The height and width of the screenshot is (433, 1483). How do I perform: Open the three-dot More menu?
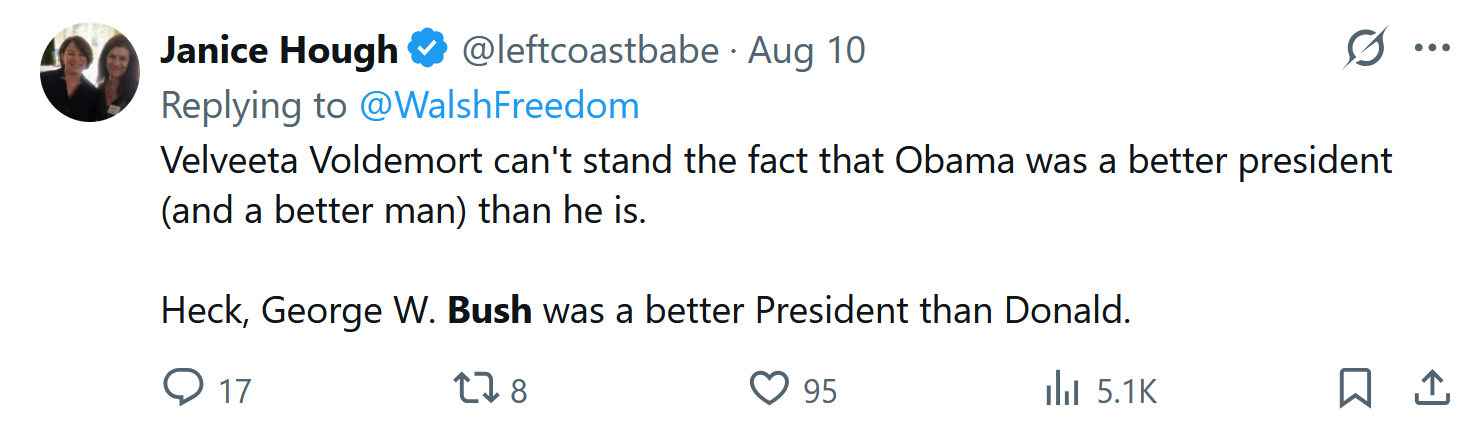(1431, 48)
